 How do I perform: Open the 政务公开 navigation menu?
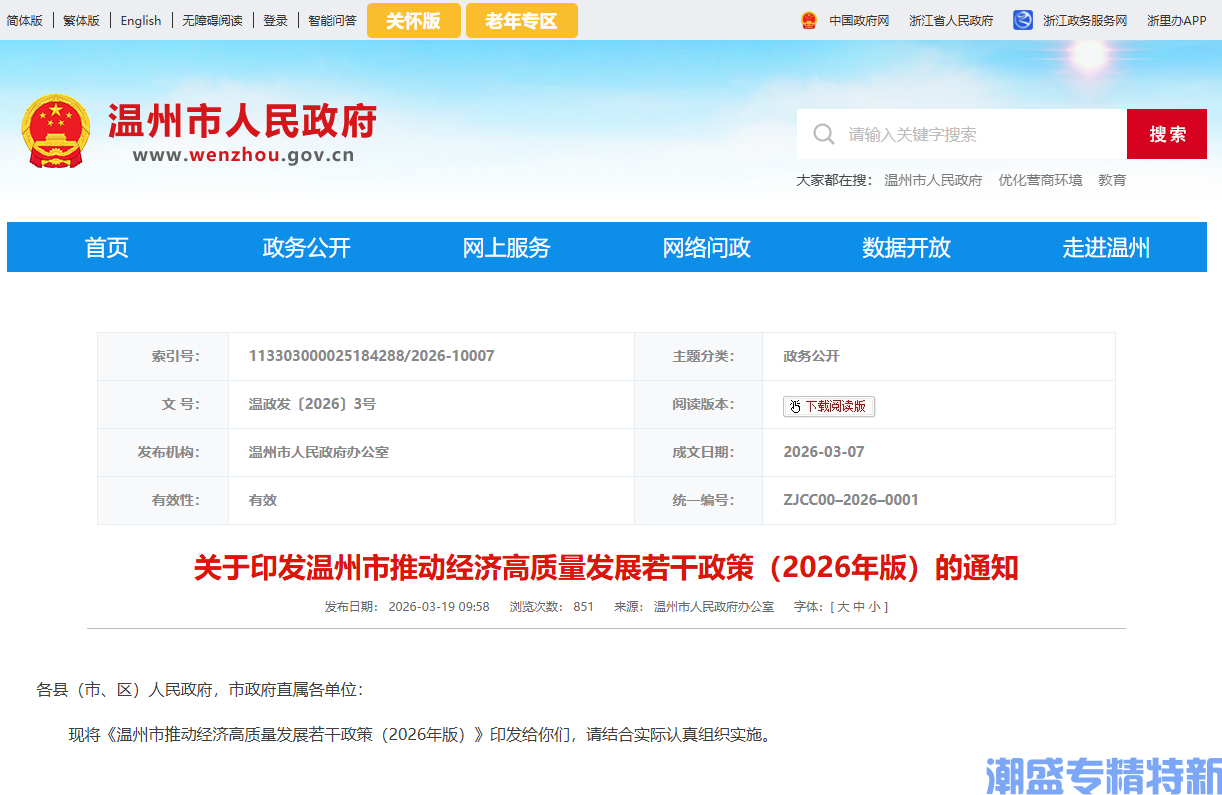click(x=306, y=247)
